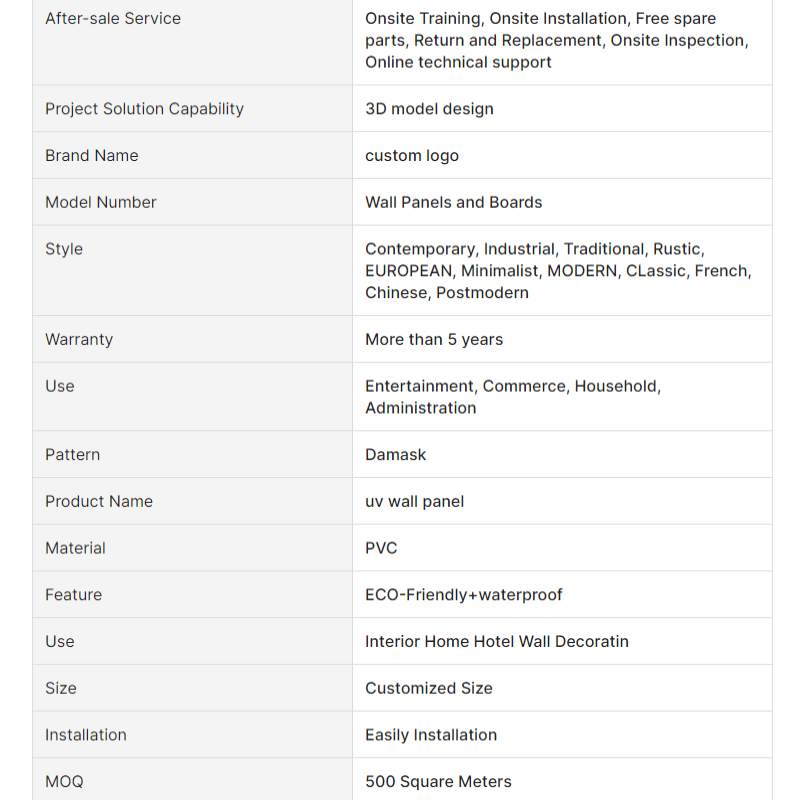The height and width of the screenshot is (800, 800).
Task: Select the More than 5 years value
Action: point(434,339)
